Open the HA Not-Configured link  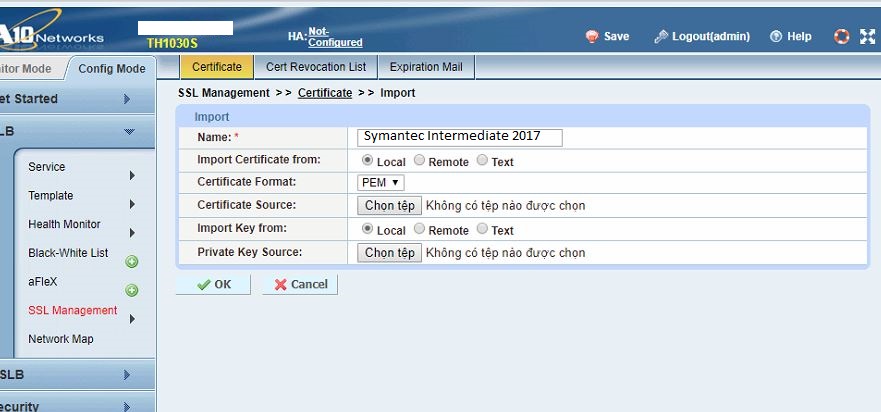click(334, 37)
